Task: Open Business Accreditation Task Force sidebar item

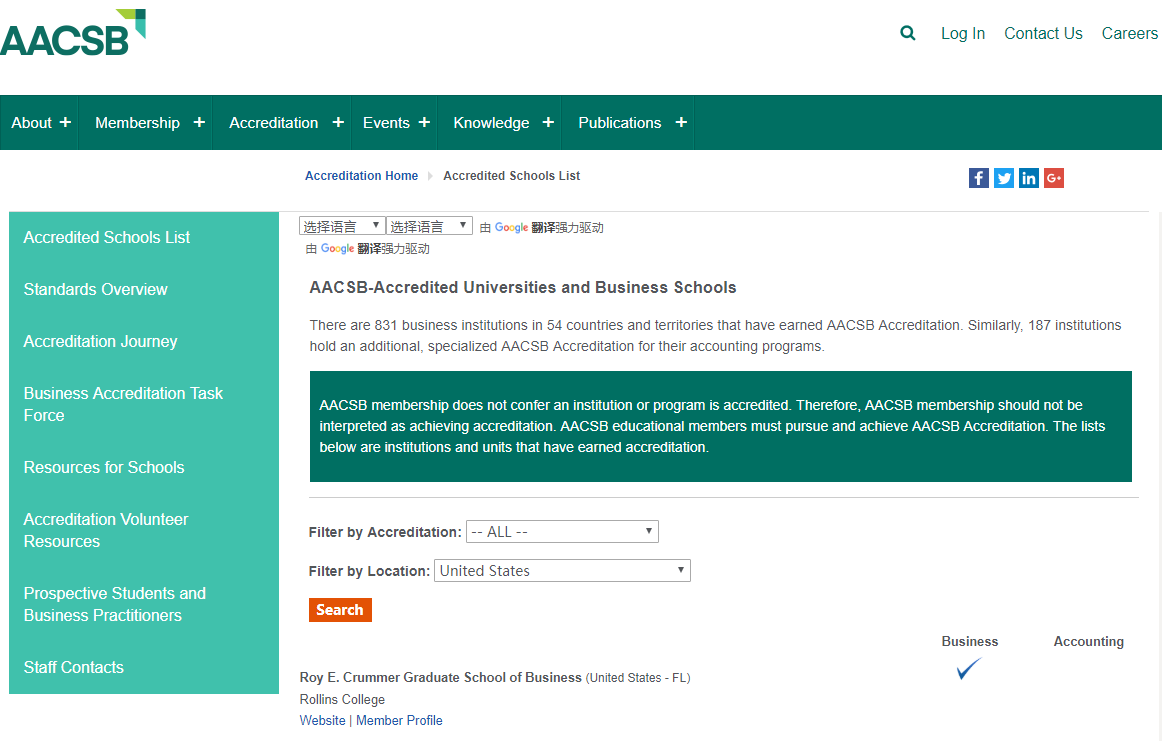Action: pos(123,404)
